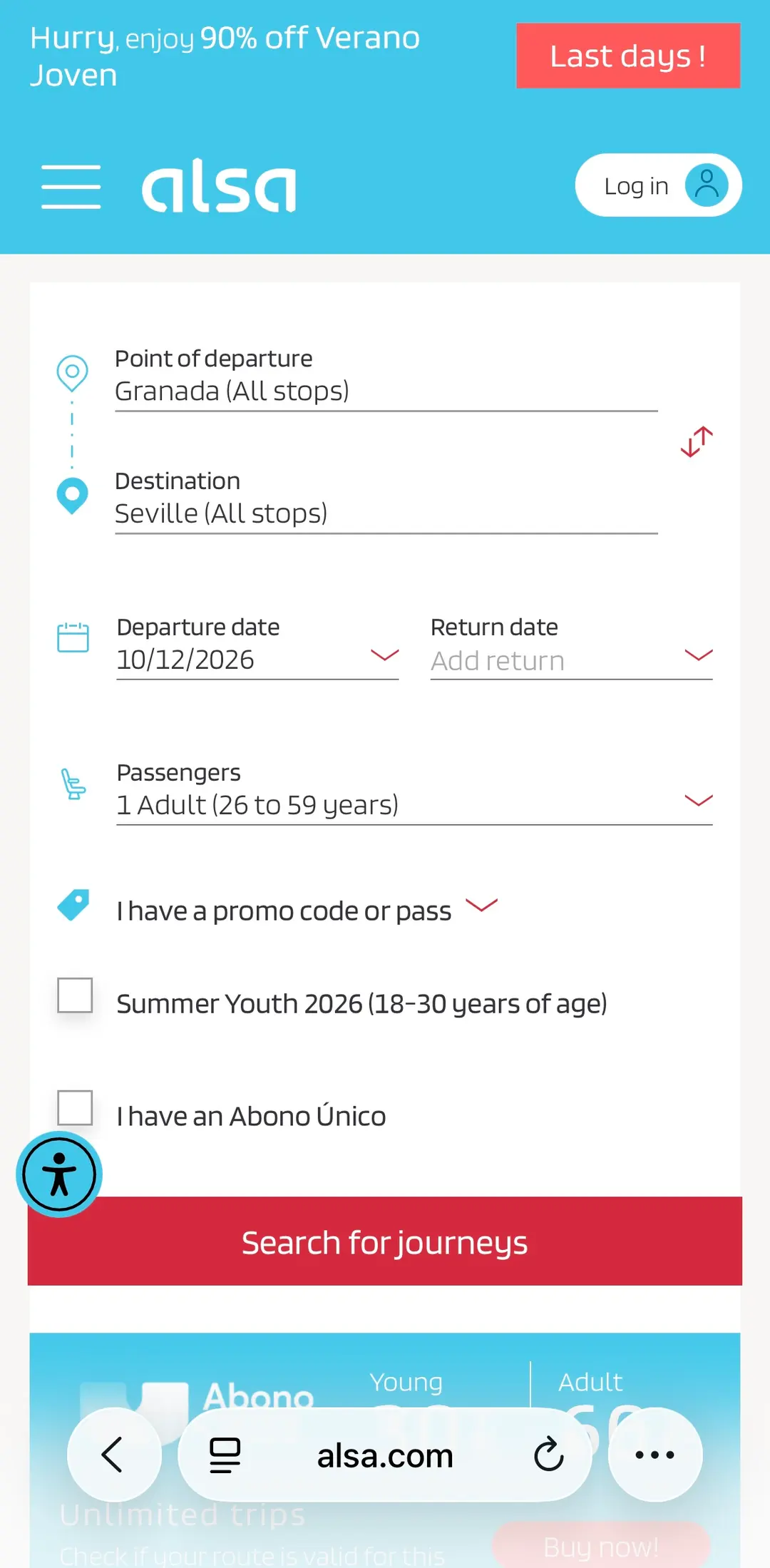Screen dimensions: 770x1568
Task: Go back using browser back arrow
Action: tap(114, 1455)
